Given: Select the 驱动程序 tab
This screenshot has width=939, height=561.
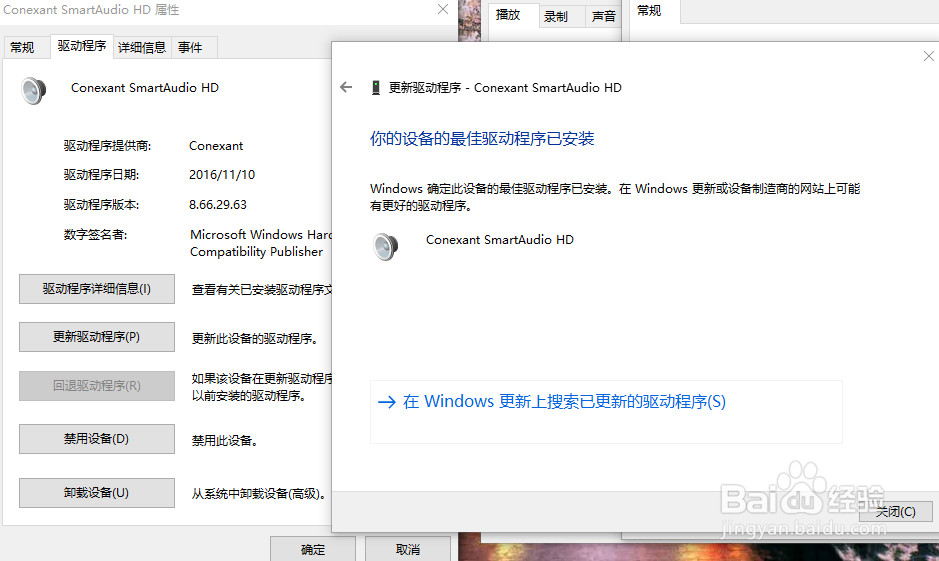Looking at the screenshot, I should (82, 46).
